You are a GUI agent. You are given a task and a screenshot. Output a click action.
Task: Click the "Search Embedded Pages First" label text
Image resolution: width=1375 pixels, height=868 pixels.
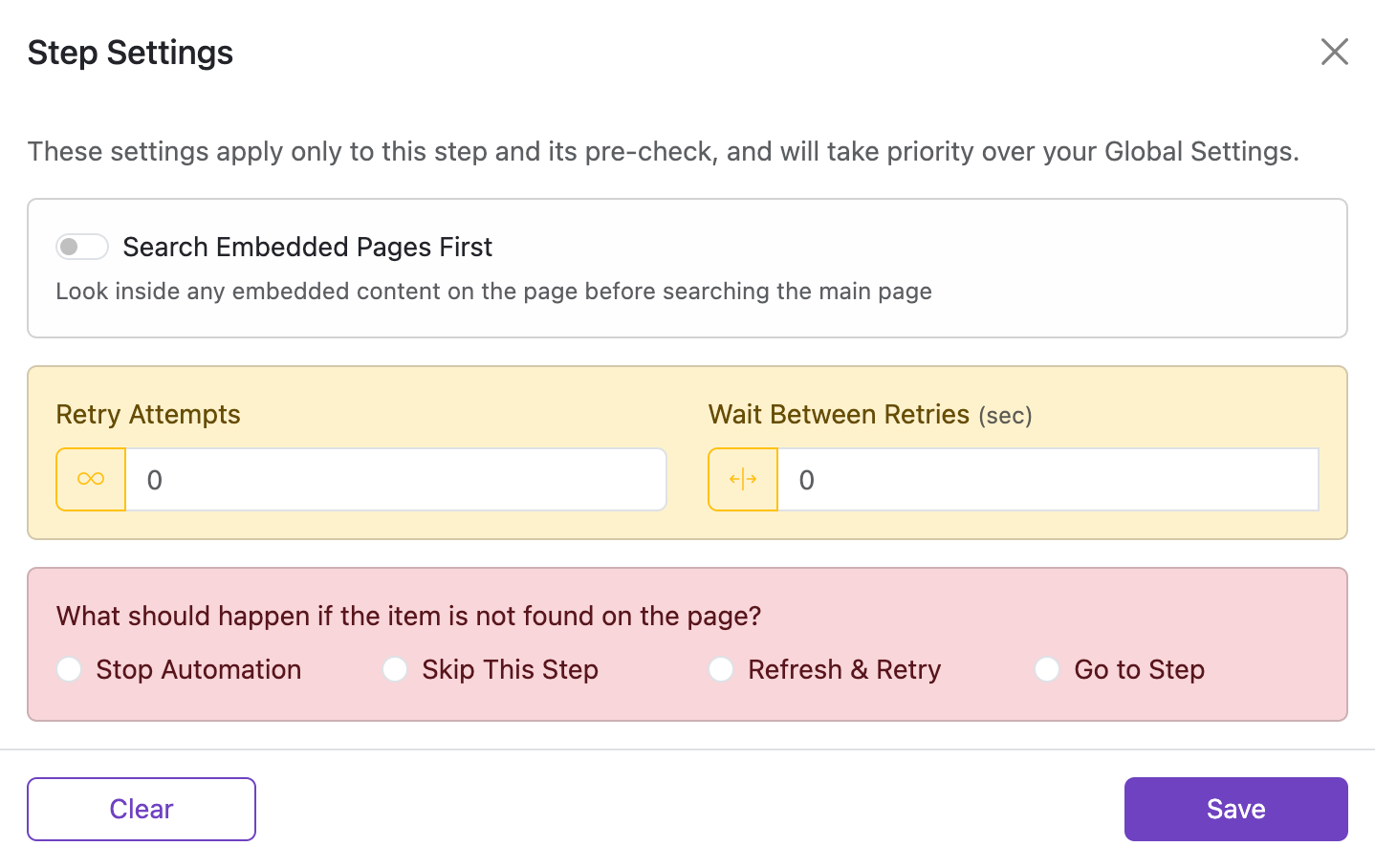307,247
